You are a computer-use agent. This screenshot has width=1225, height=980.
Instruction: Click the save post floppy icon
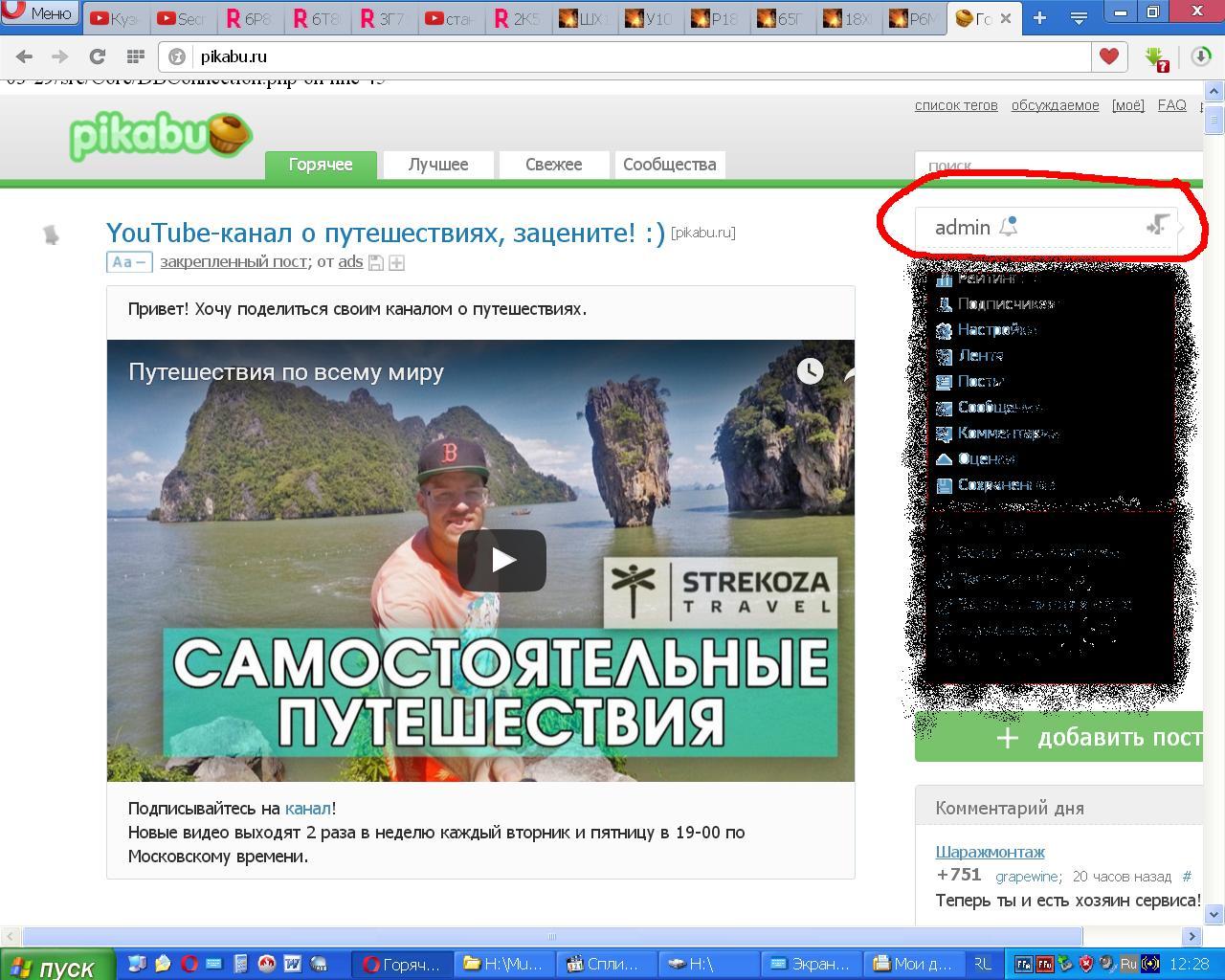pos(376,262)
